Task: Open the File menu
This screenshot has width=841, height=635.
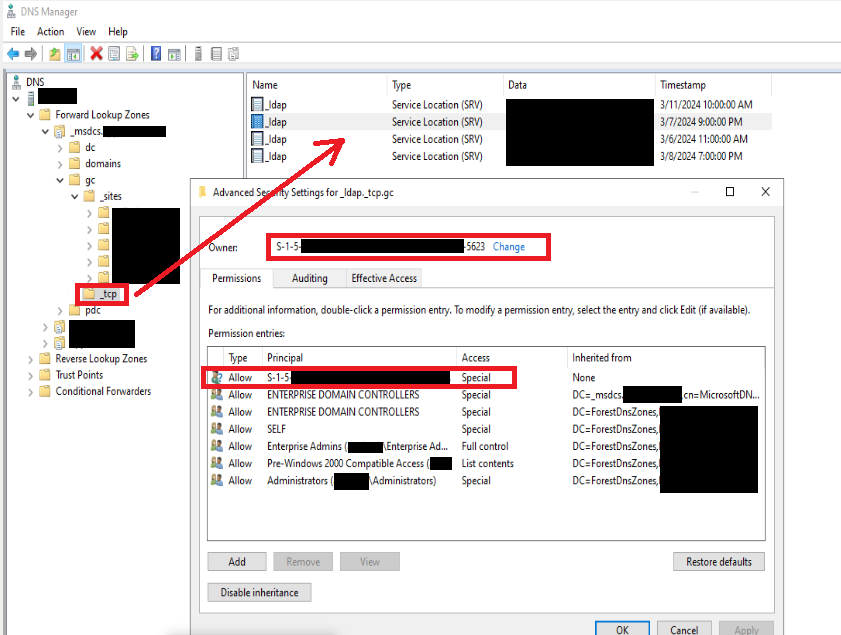Action: [18, 32]
